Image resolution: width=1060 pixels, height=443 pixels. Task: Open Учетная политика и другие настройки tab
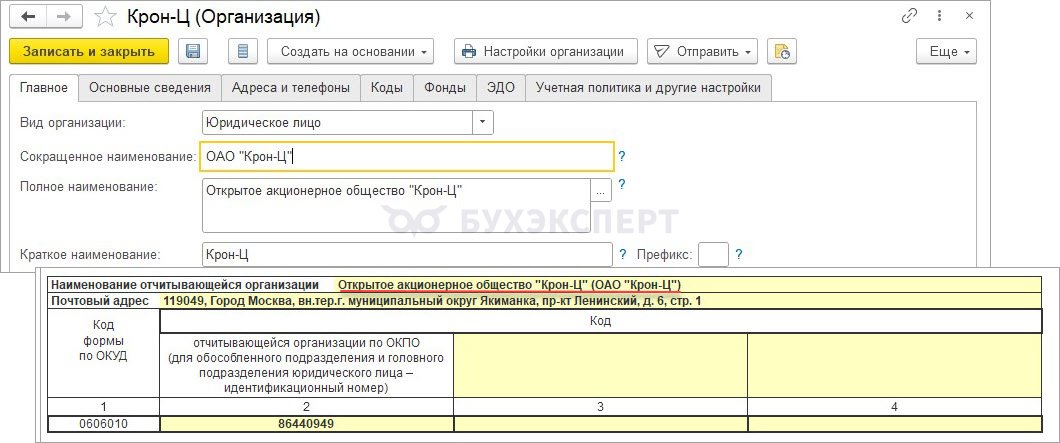pyautogui.click(x=648, y=88)
